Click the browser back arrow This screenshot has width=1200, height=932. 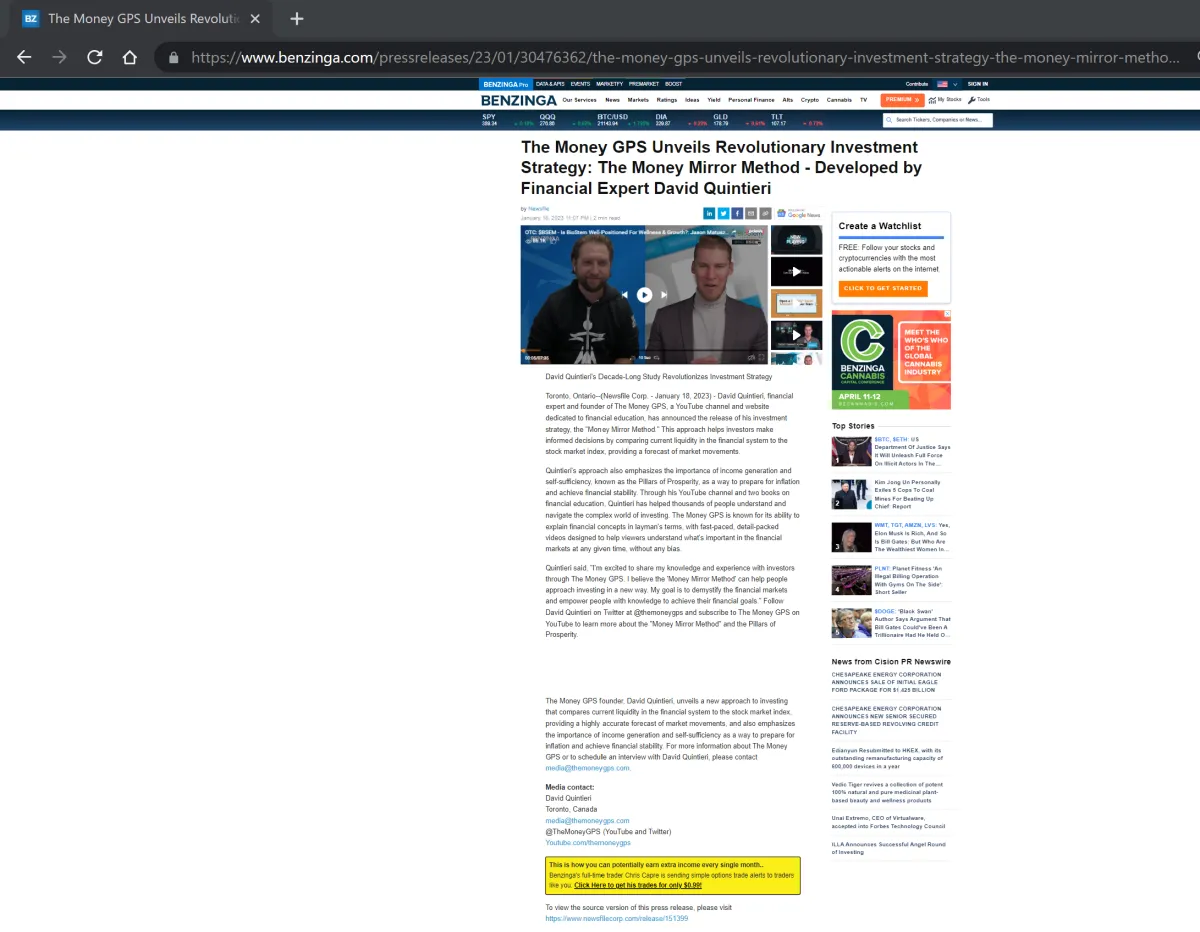click(24, 57)
